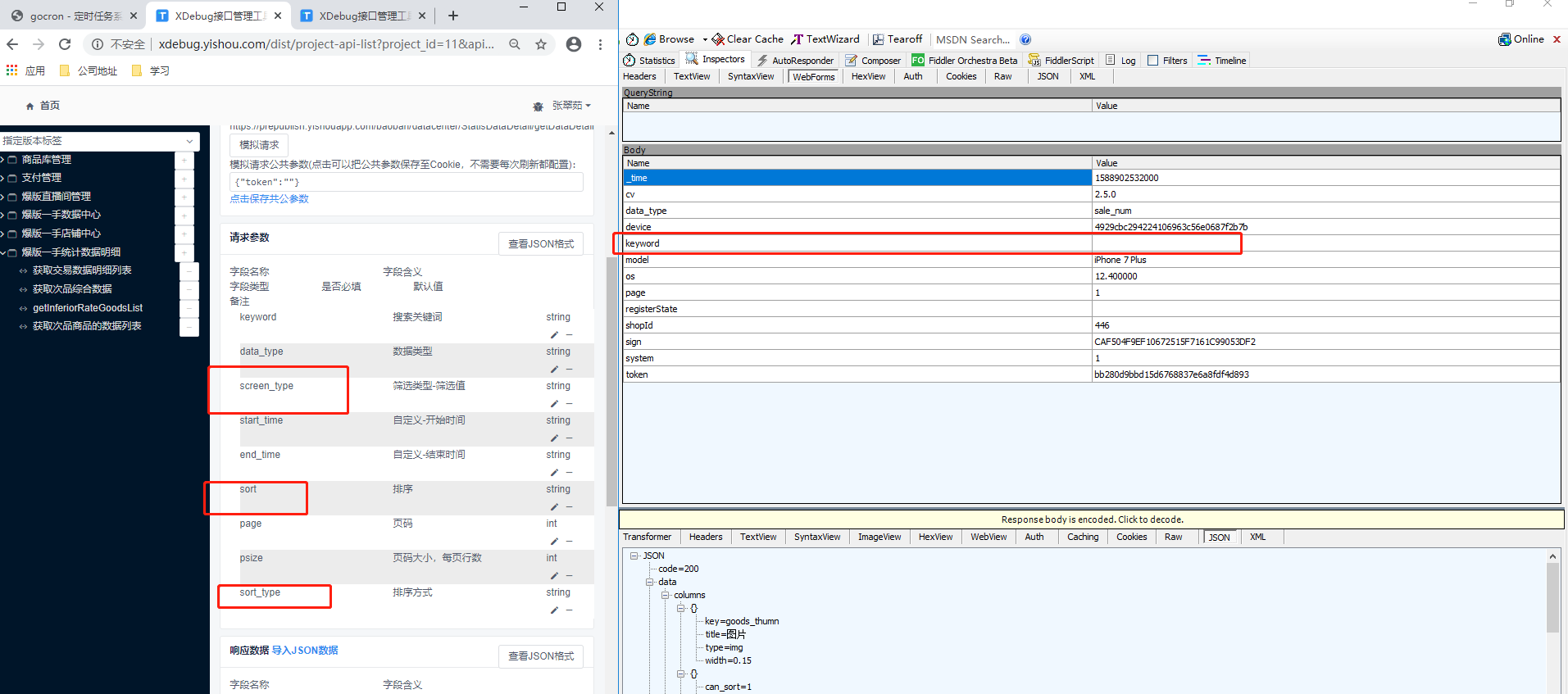This screenshot has width=1568, height=694.
Task: Select the response ImageView tab
Action: click(879, 538)
